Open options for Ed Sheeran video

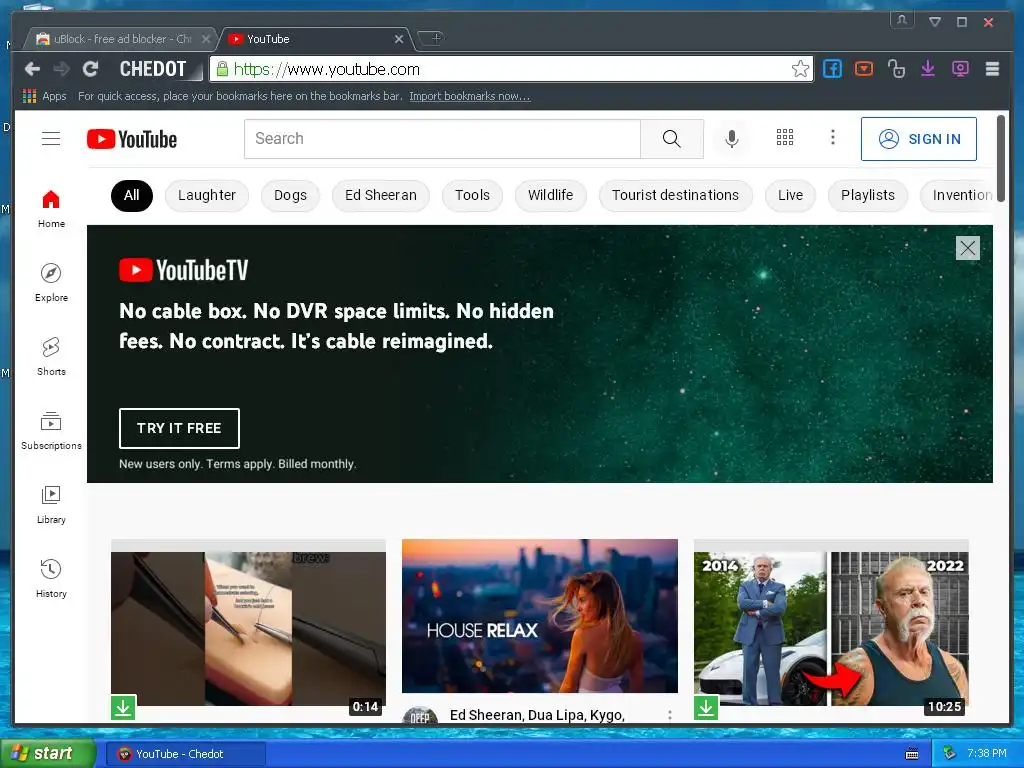[x=669, y=716]
